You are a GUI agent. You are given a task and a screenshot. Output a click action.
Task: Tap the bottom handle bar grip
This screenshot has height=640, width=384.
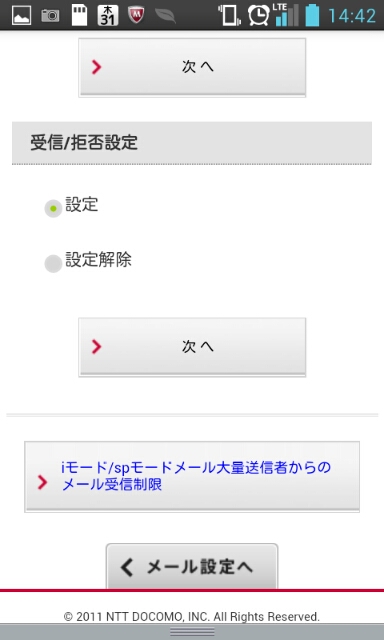[x=192, y=631]
